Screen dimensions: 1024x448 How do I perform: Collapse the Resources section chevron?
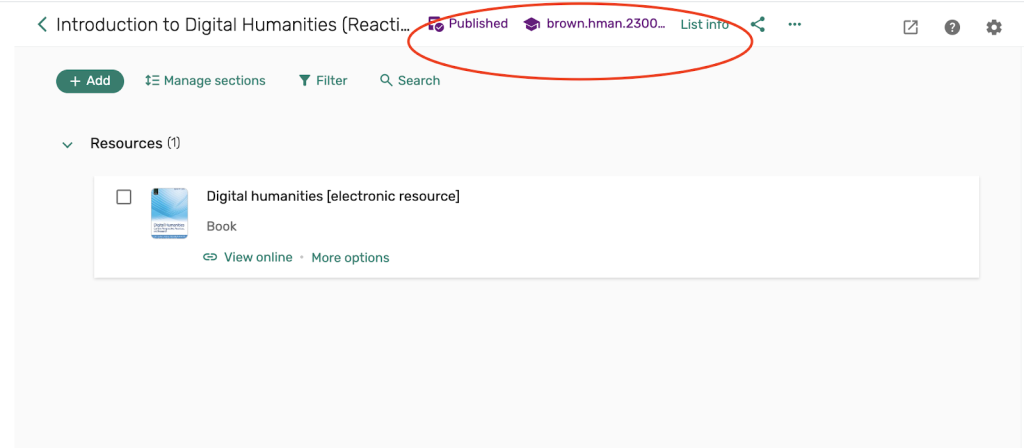click(68, 145)
